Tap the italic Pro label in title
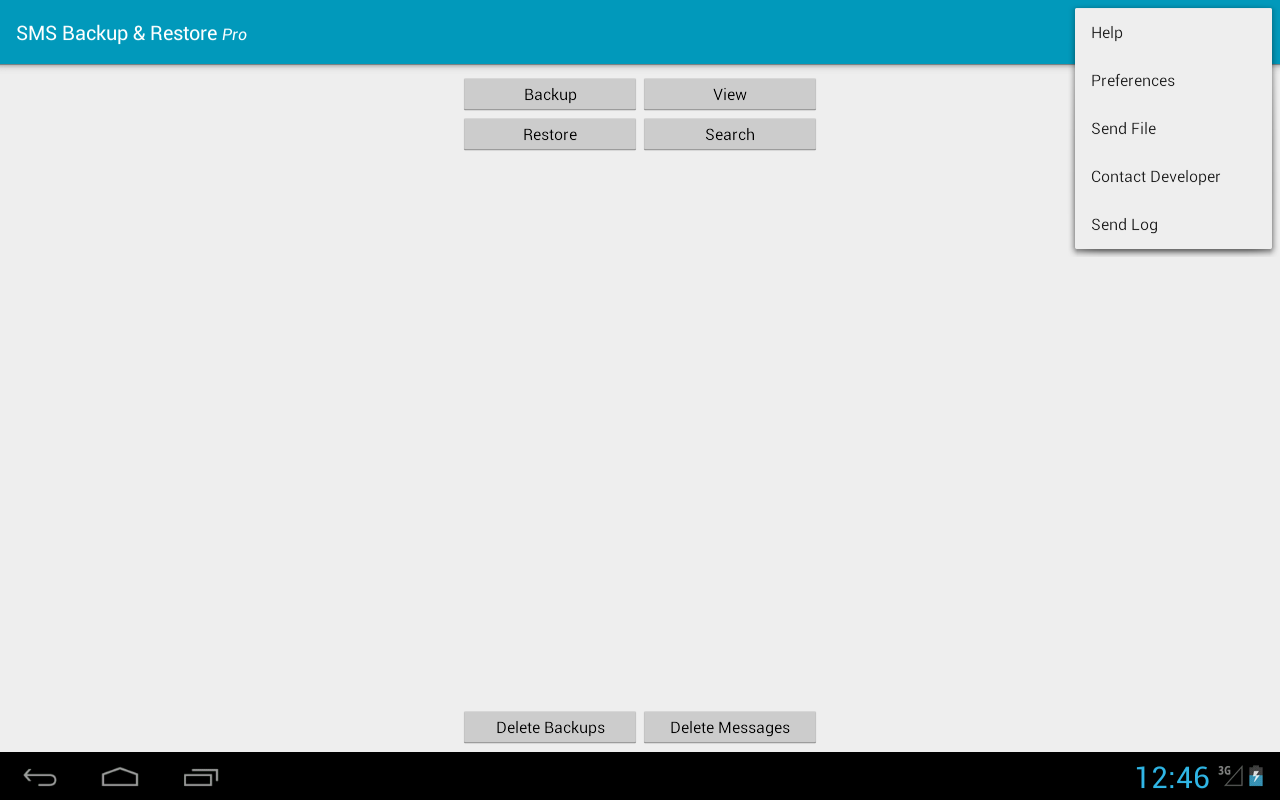Image resolution: width=1280 pixels, height=800 pixels. coord(234,35)
